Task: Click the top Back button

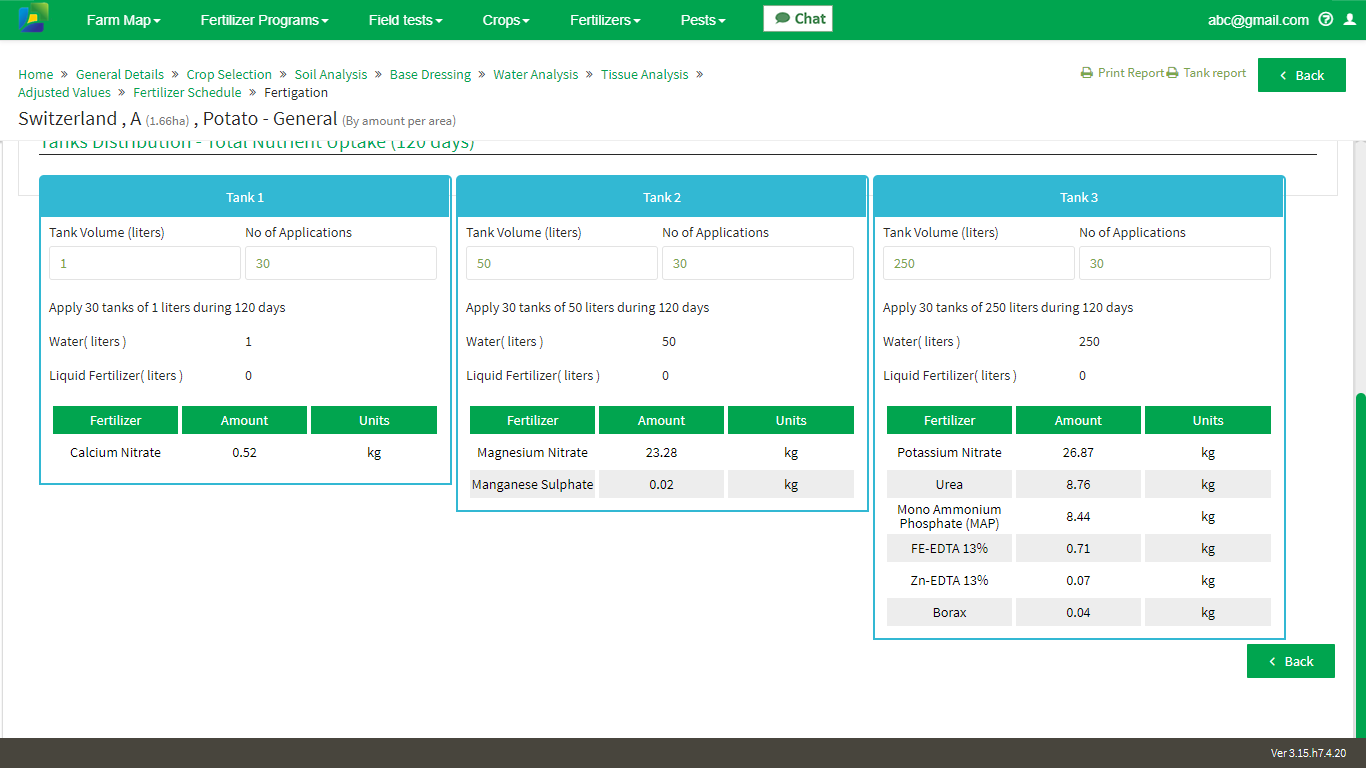Action: pos(1302,75)
